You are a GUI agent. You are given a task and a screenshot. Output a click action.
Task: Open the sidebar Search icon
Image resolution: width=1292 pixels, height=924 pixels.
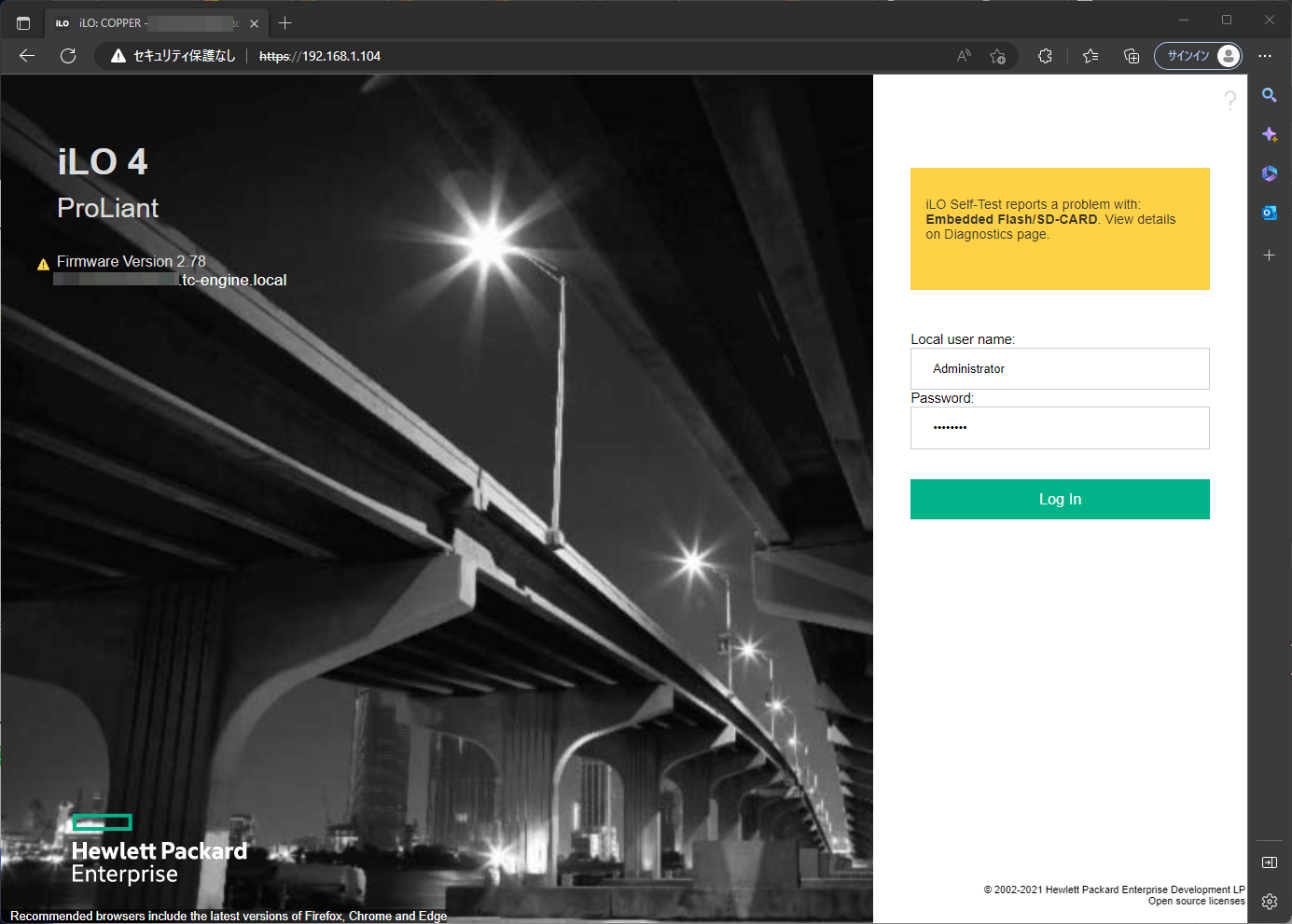(1270, 95)
